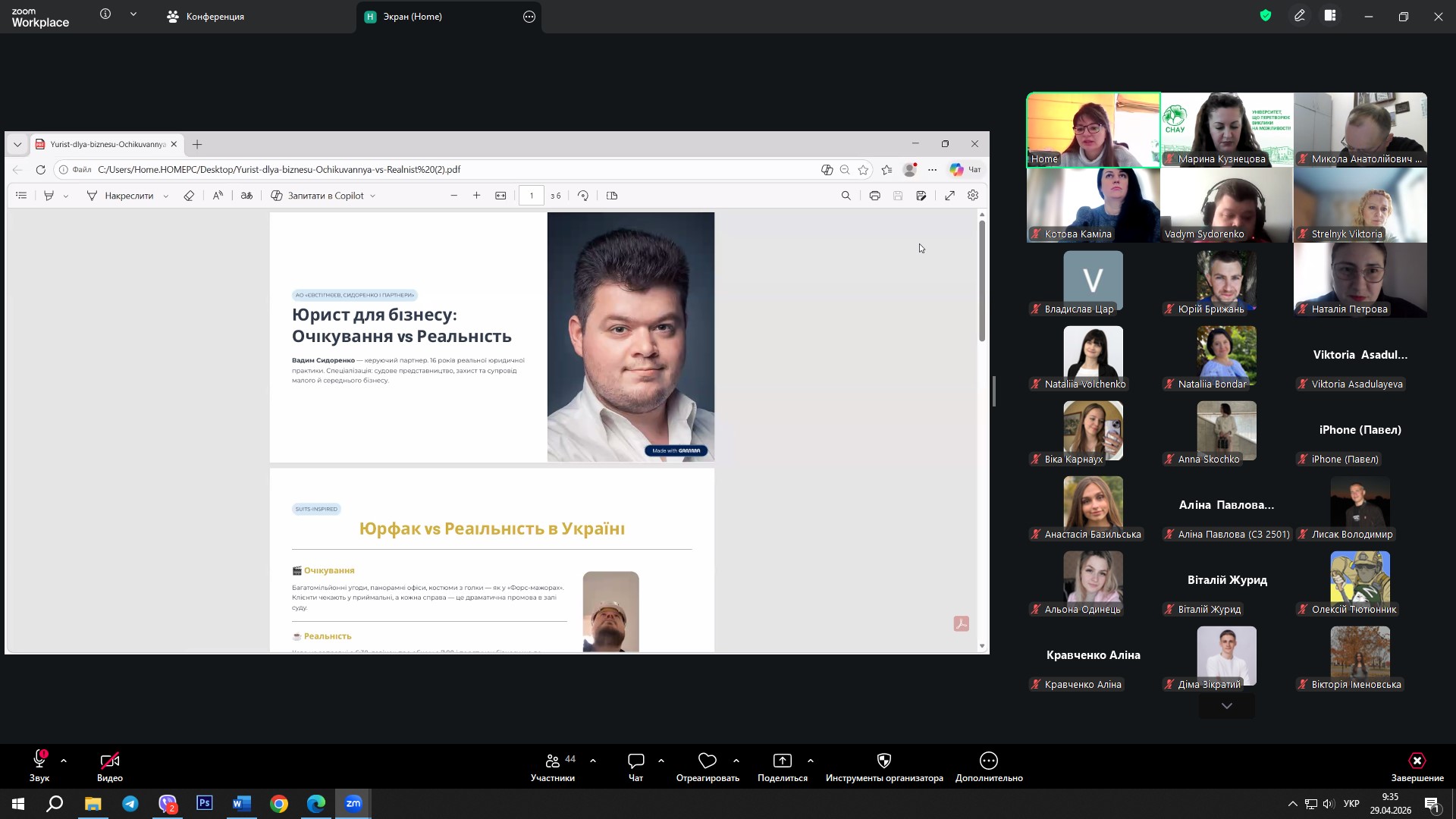The image size is (1456, 819).
Task: Switch to the Конференция tab
Action: point(206,17)
